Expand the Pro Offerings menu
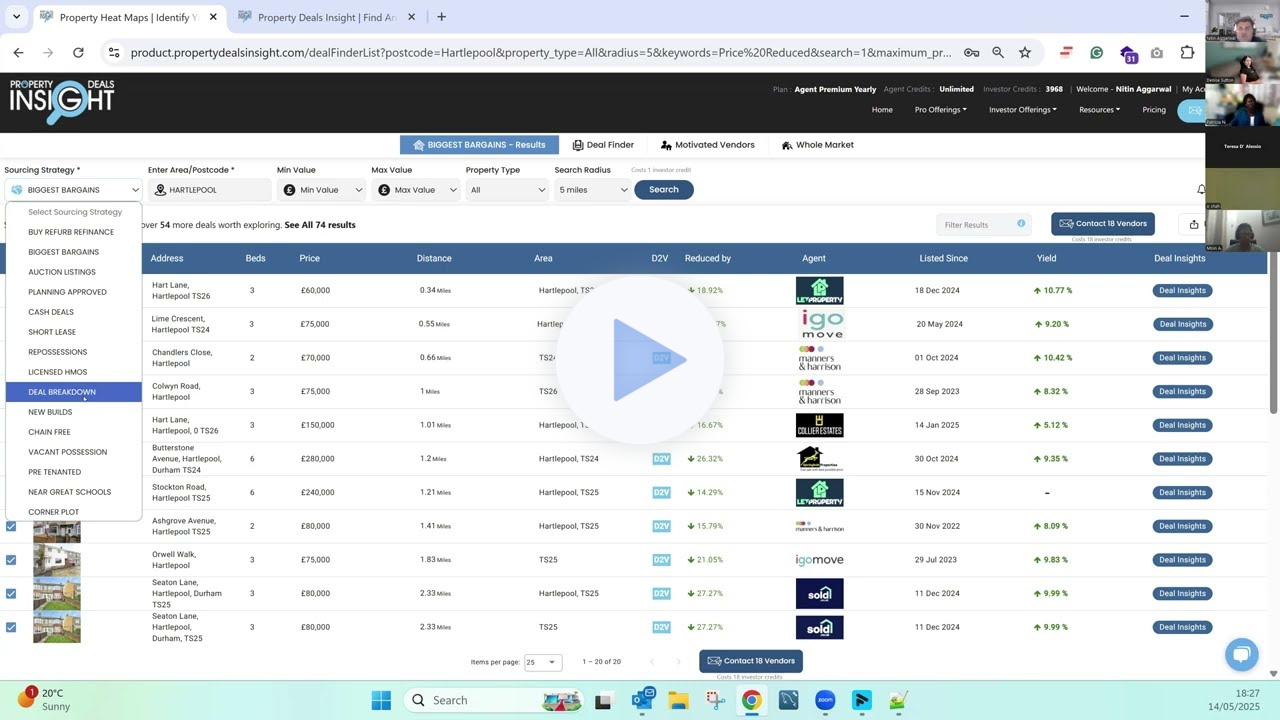This screenshot has height=720, width=1280. click(940, 110)
